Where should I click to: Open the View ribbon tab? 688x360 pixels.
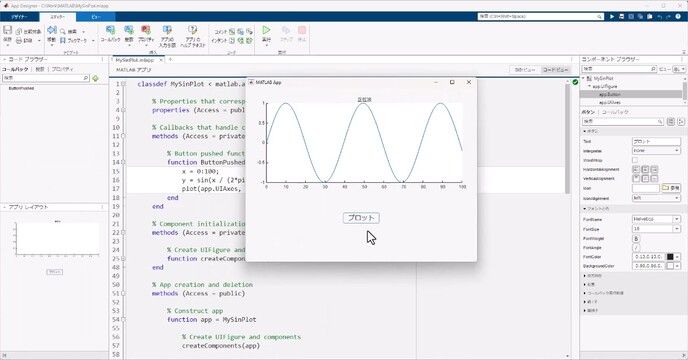pyautogui.click(x=96, y=17)
